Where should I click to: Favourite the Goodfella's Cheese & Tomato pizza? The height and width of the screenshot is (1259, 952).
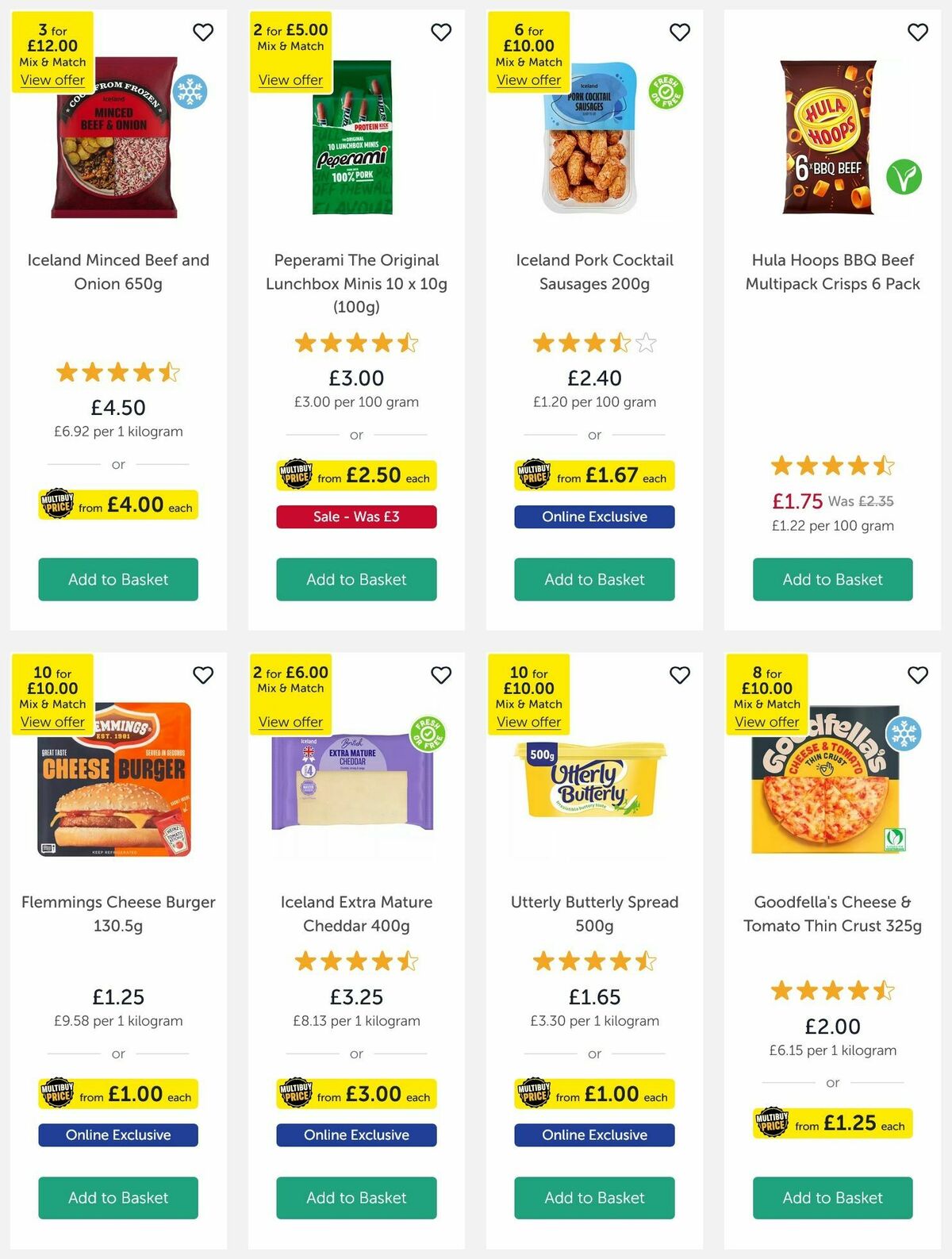pos(917,675)
